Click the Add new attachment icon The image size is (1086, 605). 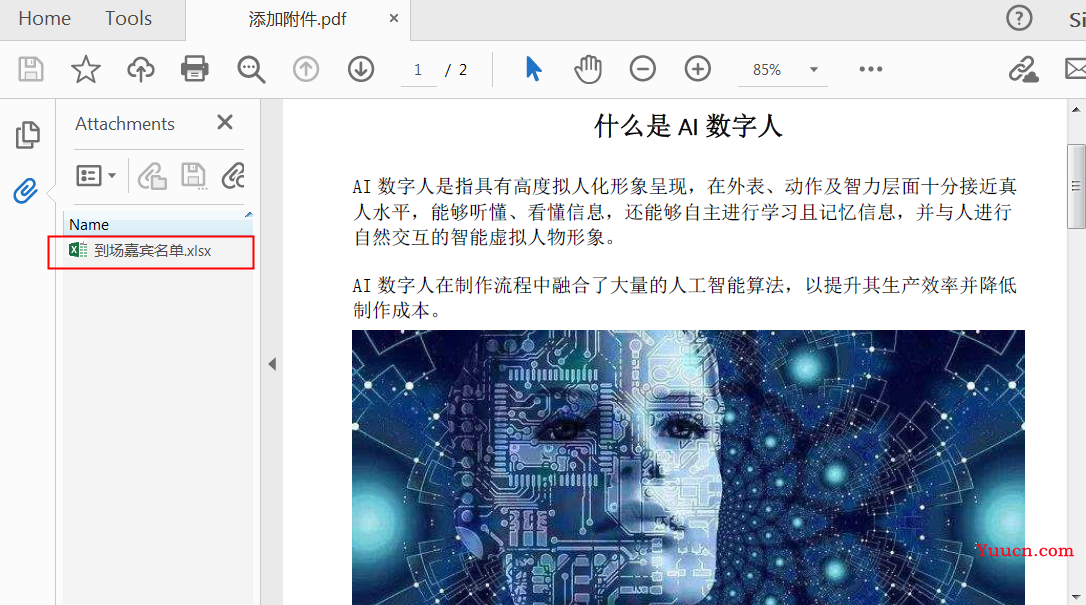click(x=233, y=176)
